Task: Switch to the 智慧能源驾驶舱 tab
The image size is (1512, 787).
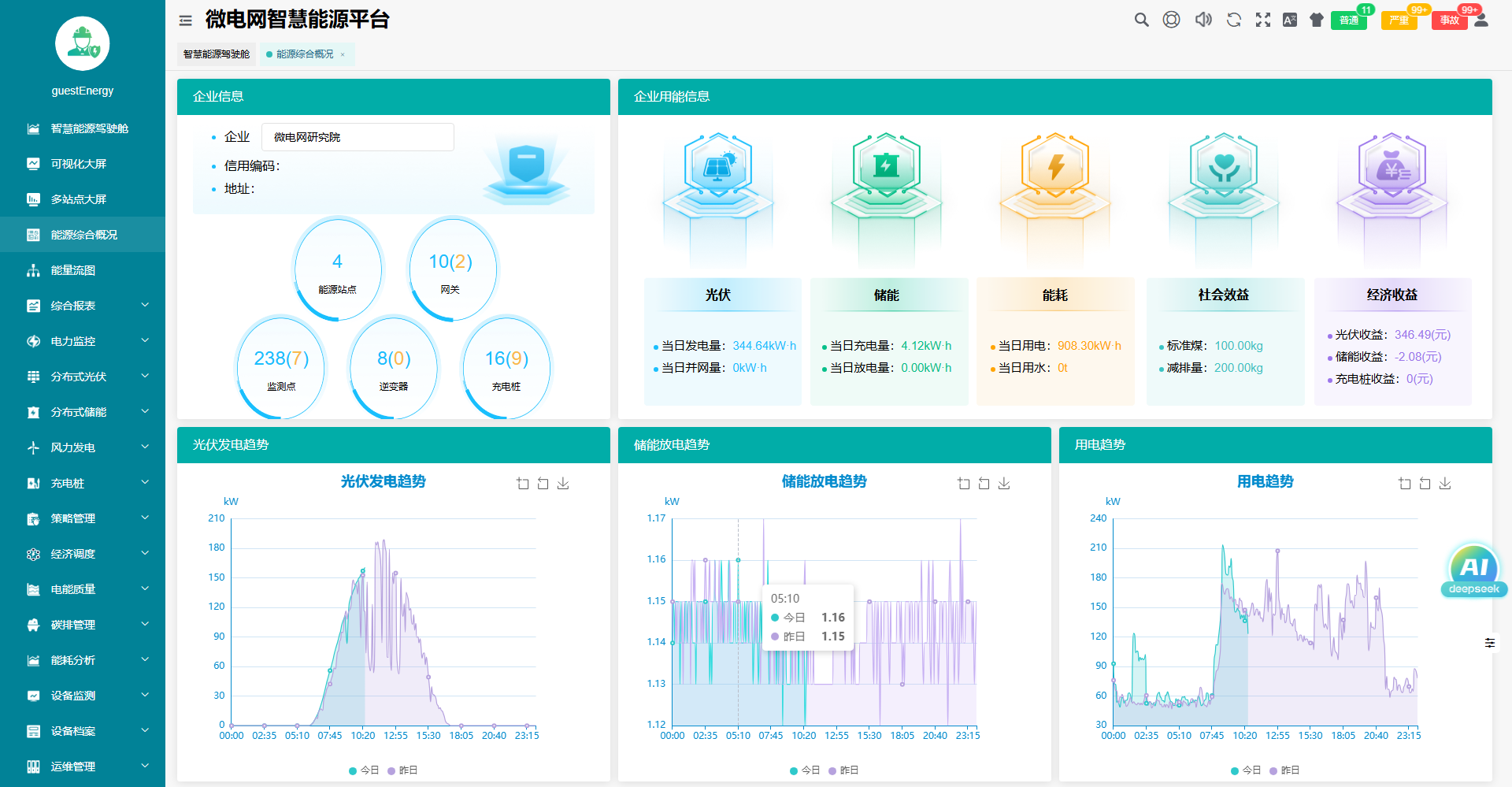Action: 217,54
